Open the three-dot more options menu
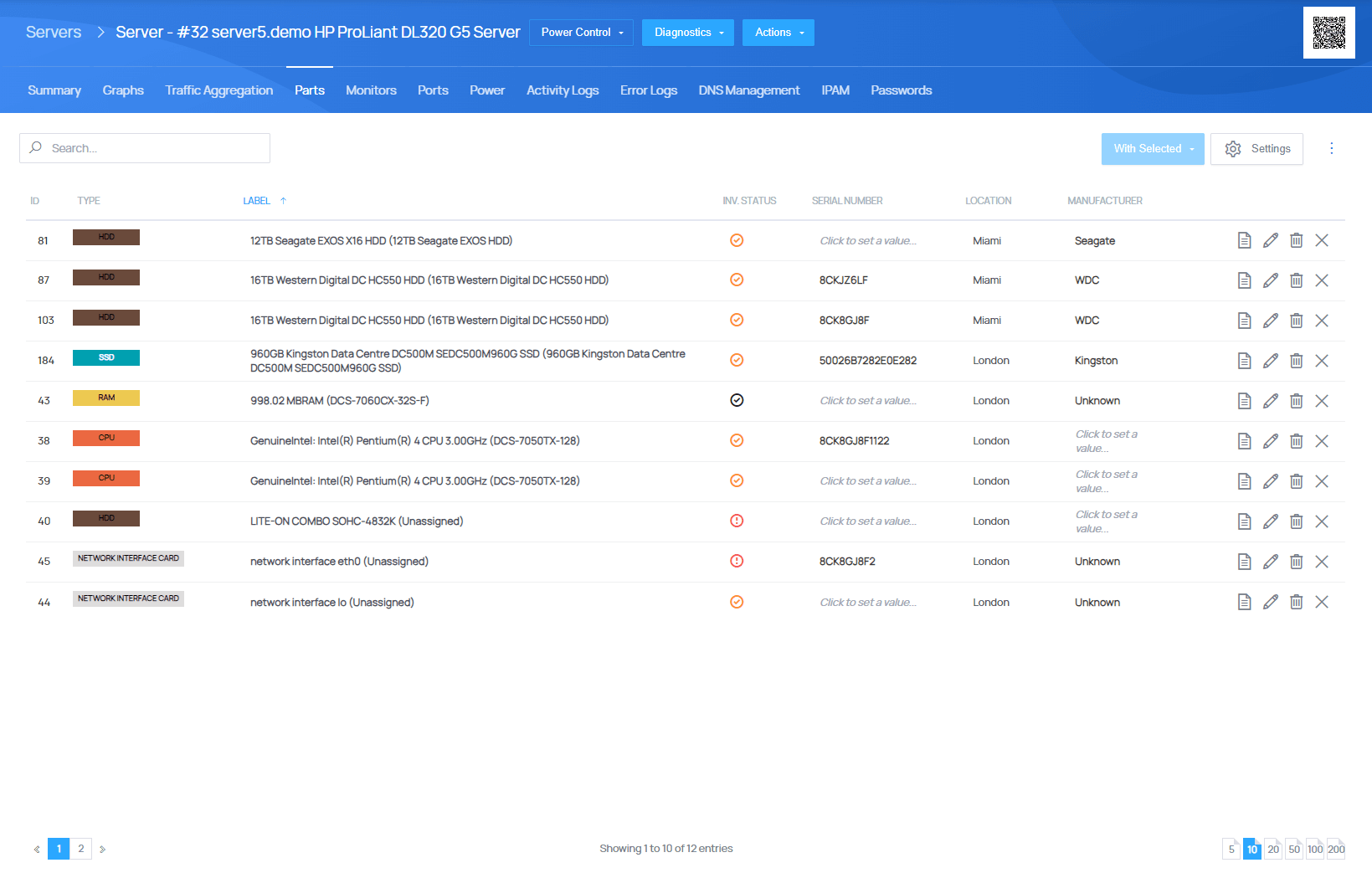This screenshot has height=873, width=1372. 1332,148
